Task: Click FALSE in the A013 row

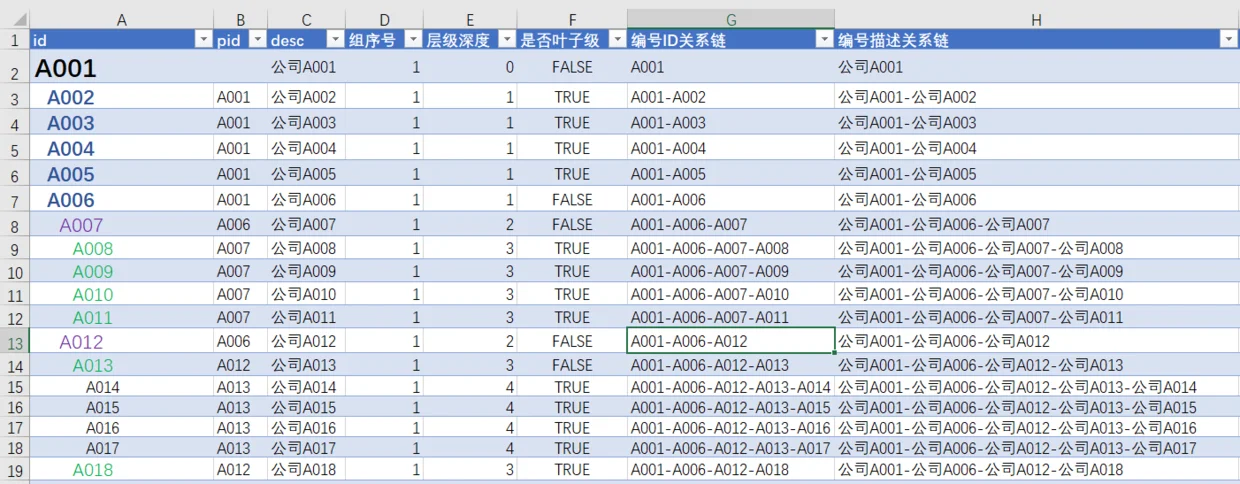Action: [572, 365]
